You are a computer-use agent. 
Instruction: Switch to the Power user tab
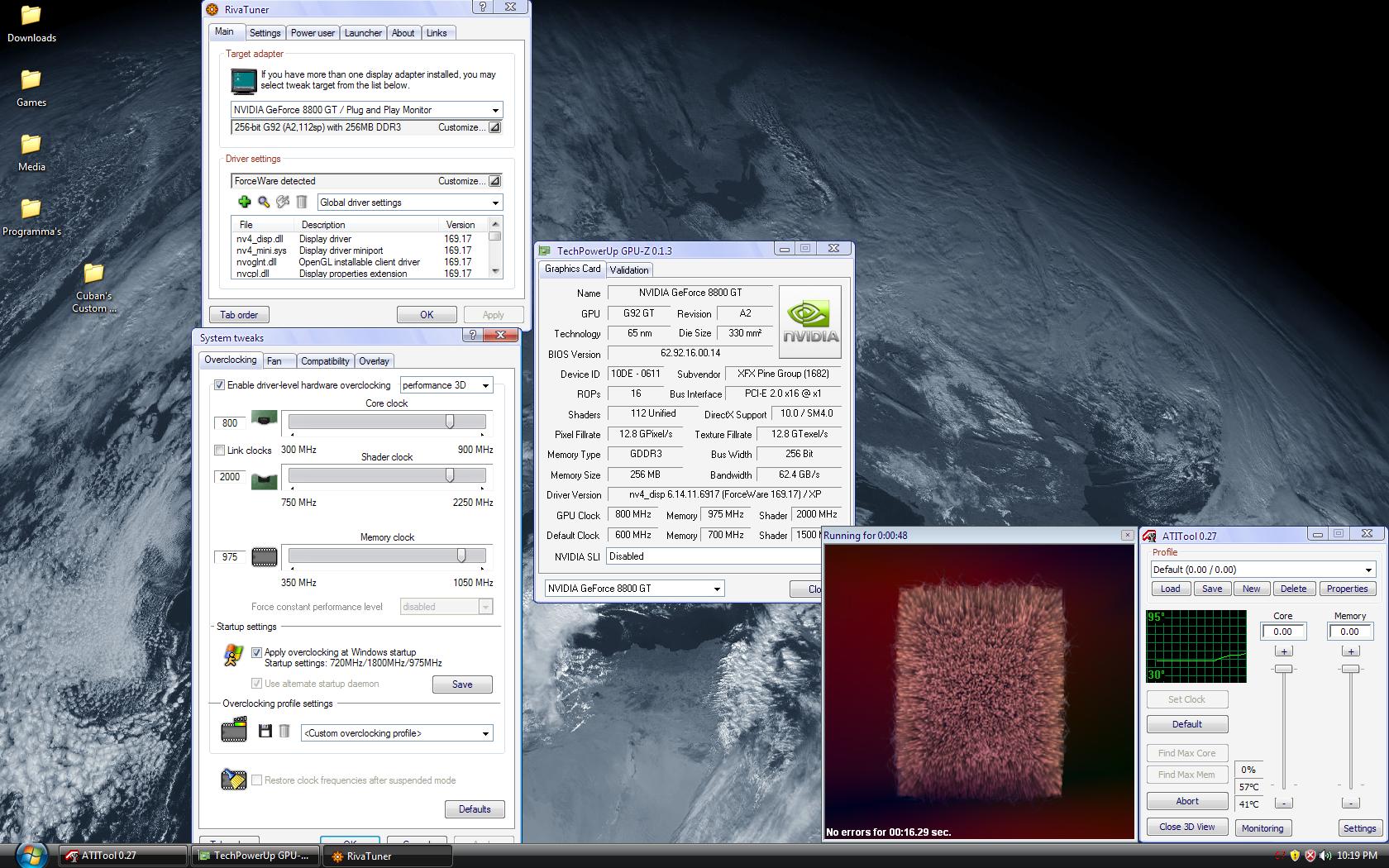(313, 33)
